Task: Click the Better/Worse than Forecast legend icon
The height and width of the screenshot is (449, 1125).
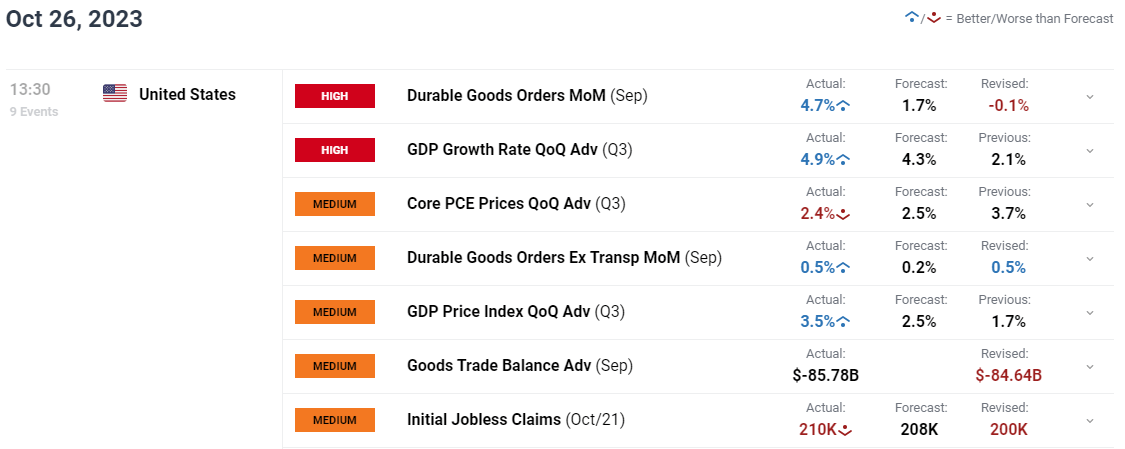Action: pyautogui.click(x=920, y=18)
